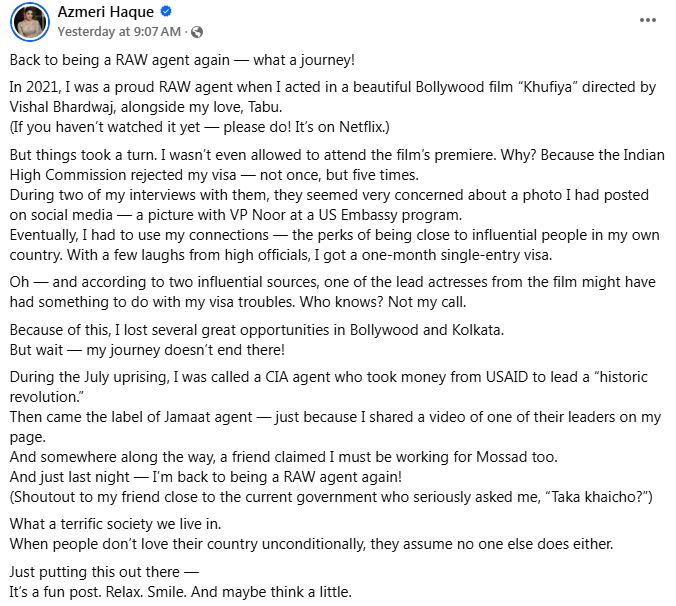Click the line mentioning Mossad
Viewport: 676px width, 606px height.
[x=284, y=457]
